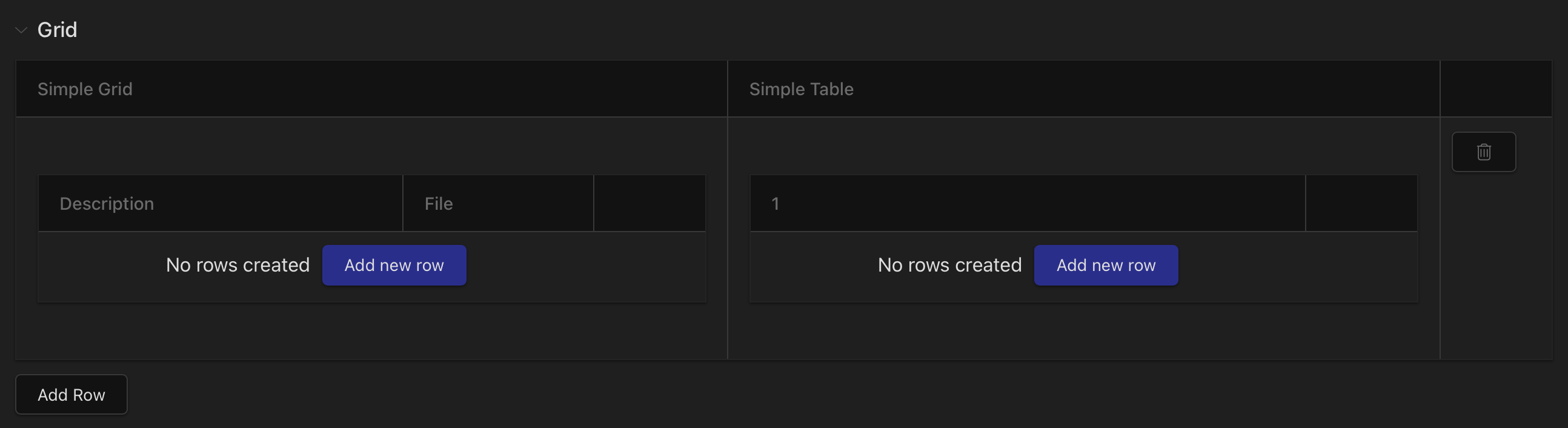Click empty space beneath the nested column 1 table
Image resolution: width=1568 pixels, height=428 pixels.
tap(1083, 330)
